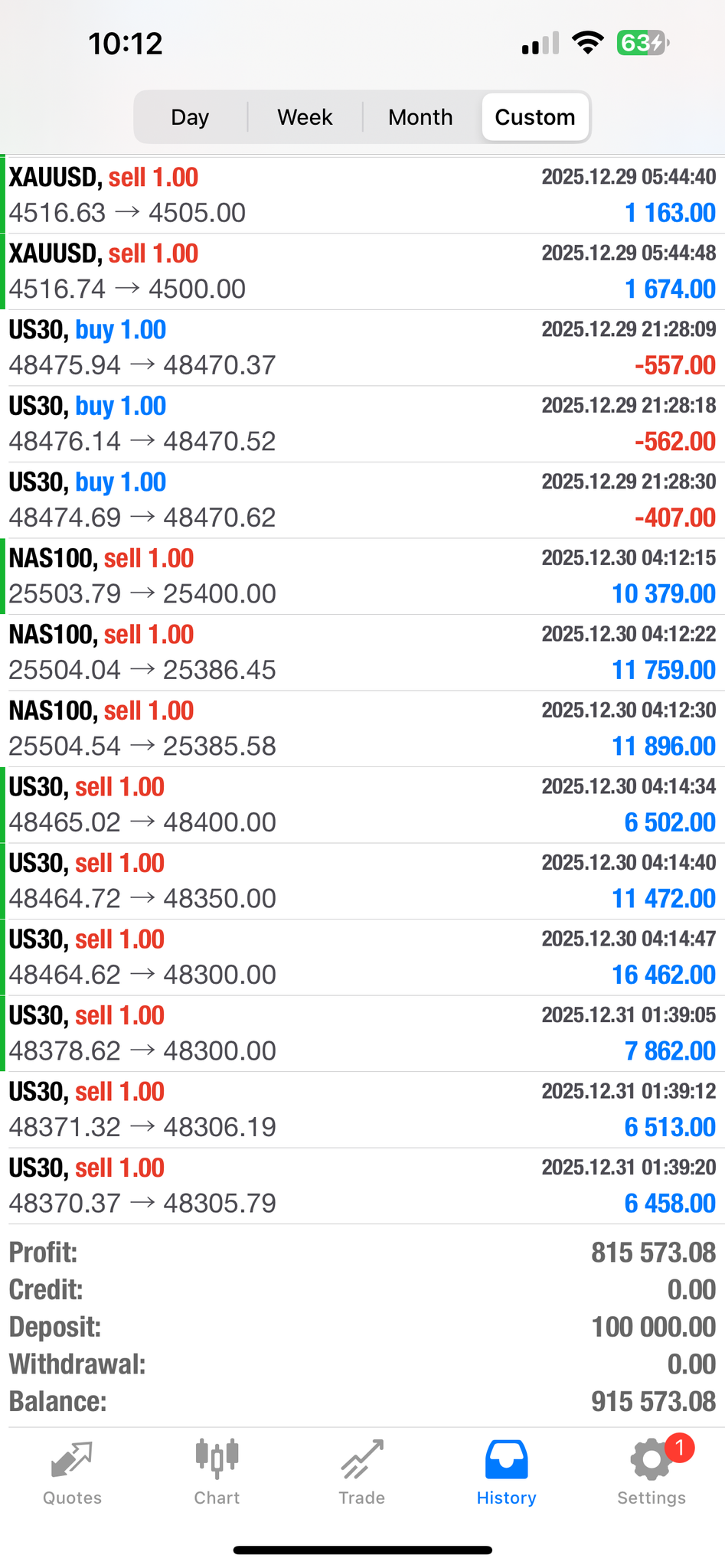Open US30 buy trade with -557.00 loss
725x1568 pixels.
tap(362, 348)
